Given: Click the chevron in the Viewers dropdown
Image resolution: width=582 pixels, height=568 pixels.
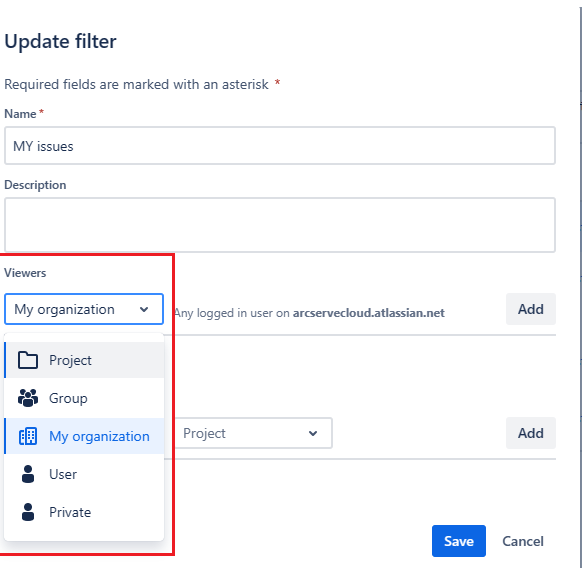Looking at the screenshot, I should [144, 309].
